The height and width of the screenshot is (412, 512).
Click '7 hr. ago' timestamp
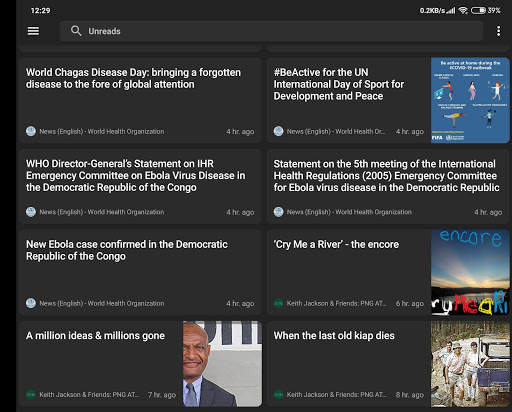click(162, 395)
